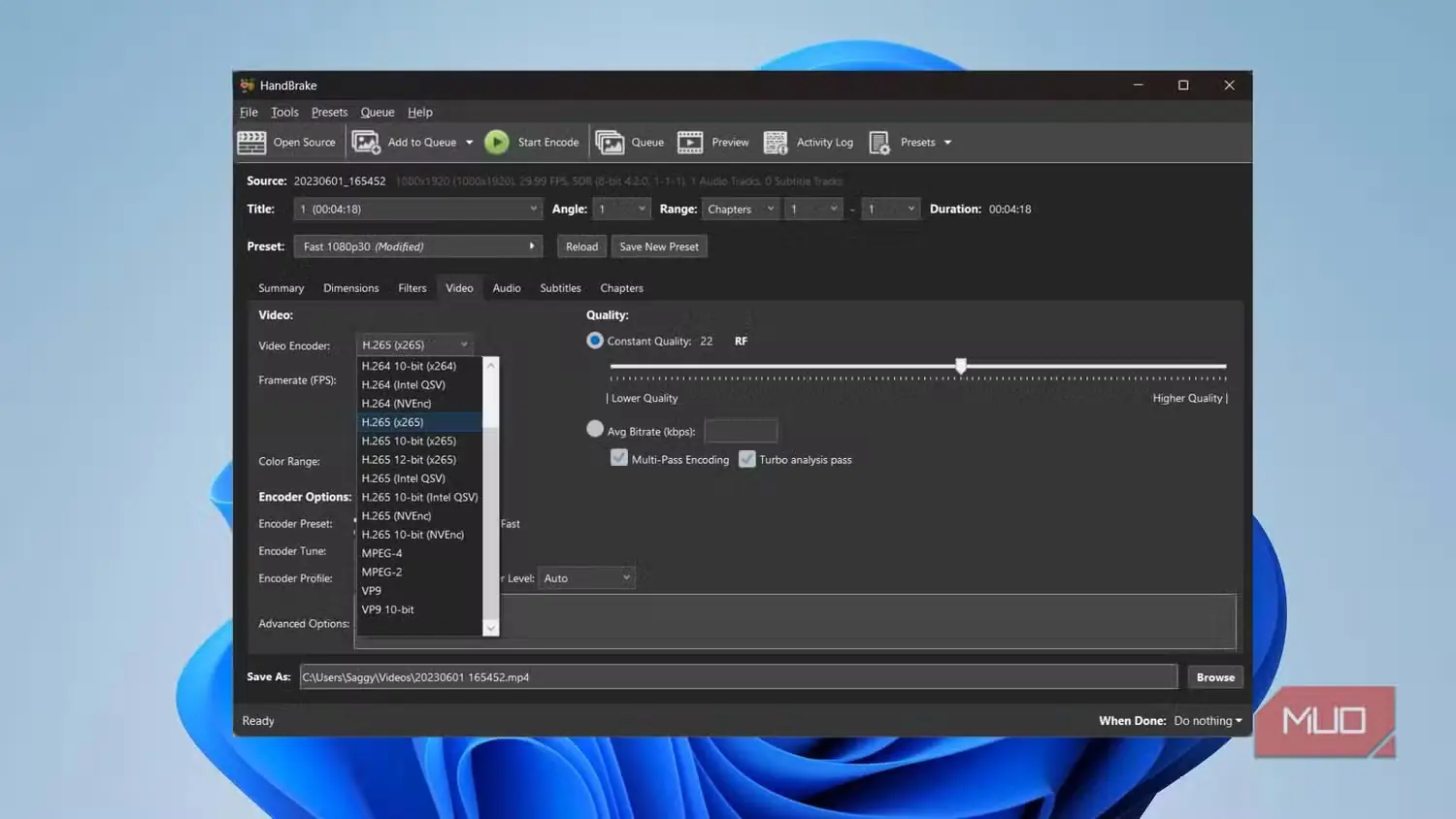
Task: Click the HandBrake app icon in title bar
Action: pyautogui.click(x=248, y=85)
